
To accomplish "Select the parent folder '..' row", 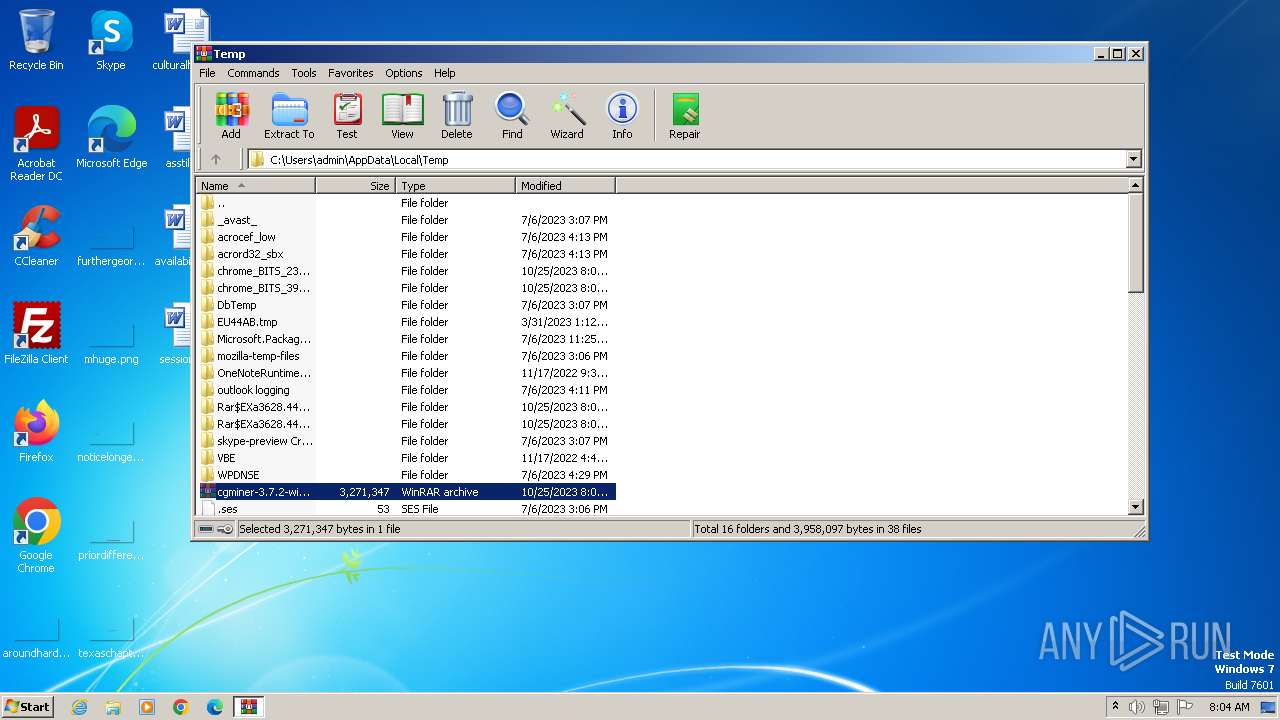I will [406, 203].
